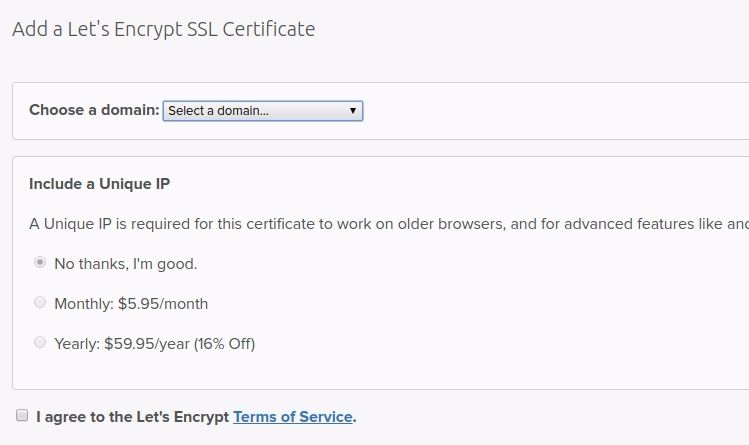Click the Add a Let's Encrypt SSL Certificate heading
Screen dimensions: 749x445
[164, 30]
